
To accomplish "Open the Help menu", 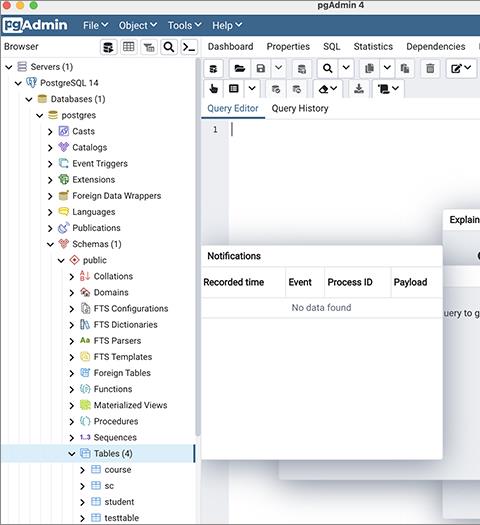I will [x=227, y=25].
